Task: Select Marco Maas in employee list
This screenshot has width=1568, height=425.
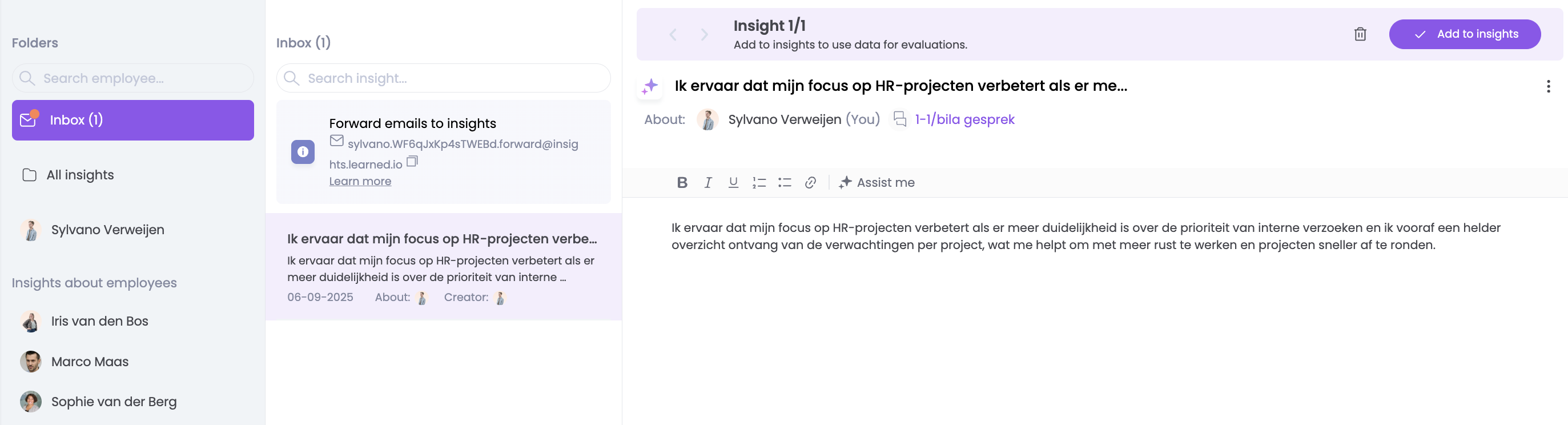Action: tap(90, 362)
